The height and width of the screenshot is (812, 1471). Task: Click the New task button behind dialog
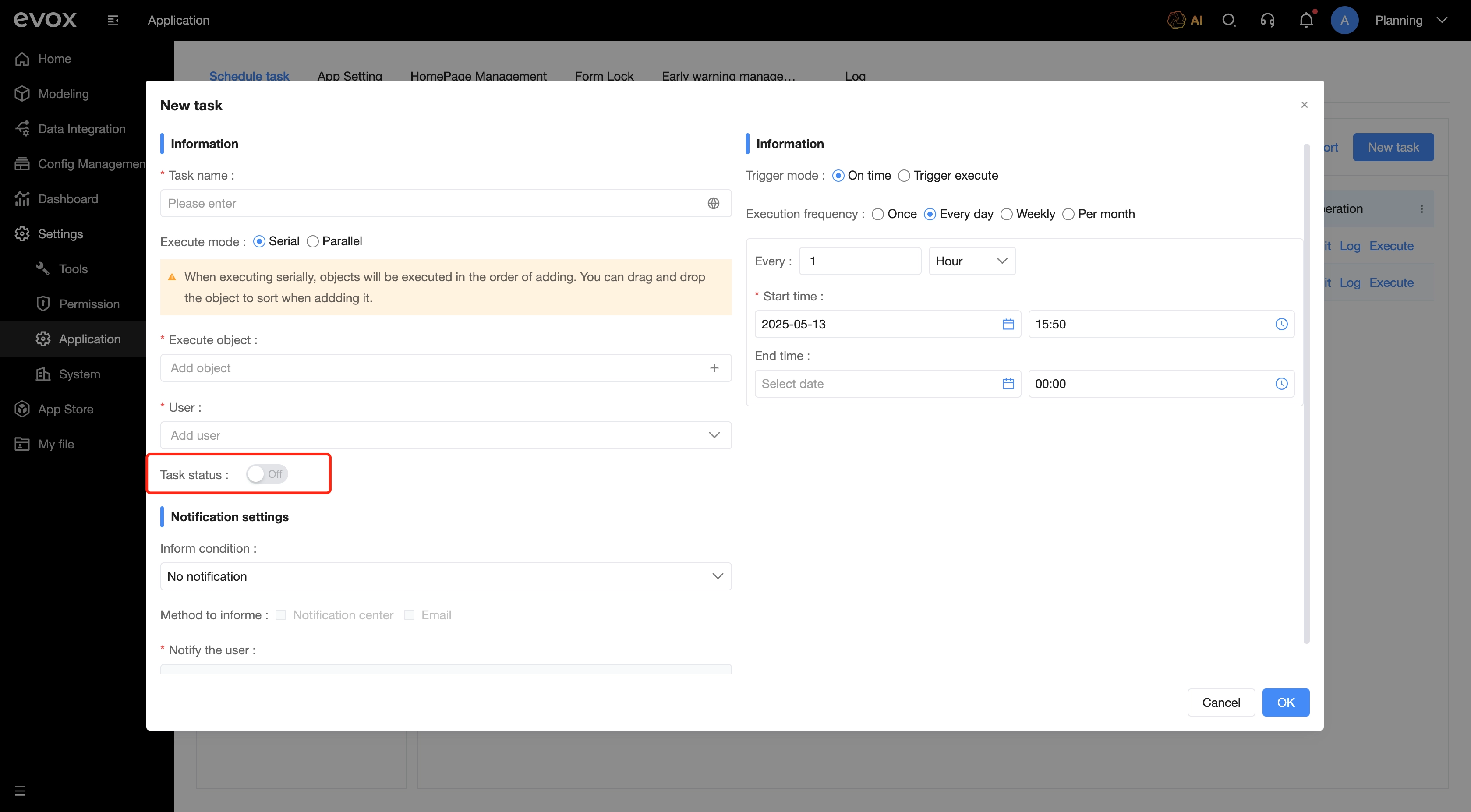1393,147
